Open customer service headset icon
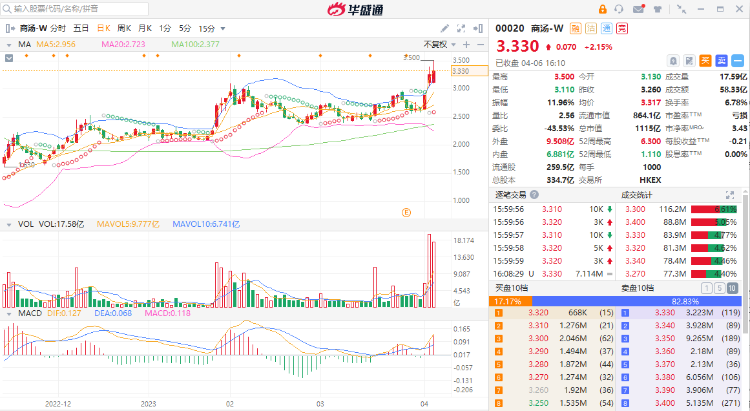The height and width of the screenshot is (411, 750). [617, 10]
